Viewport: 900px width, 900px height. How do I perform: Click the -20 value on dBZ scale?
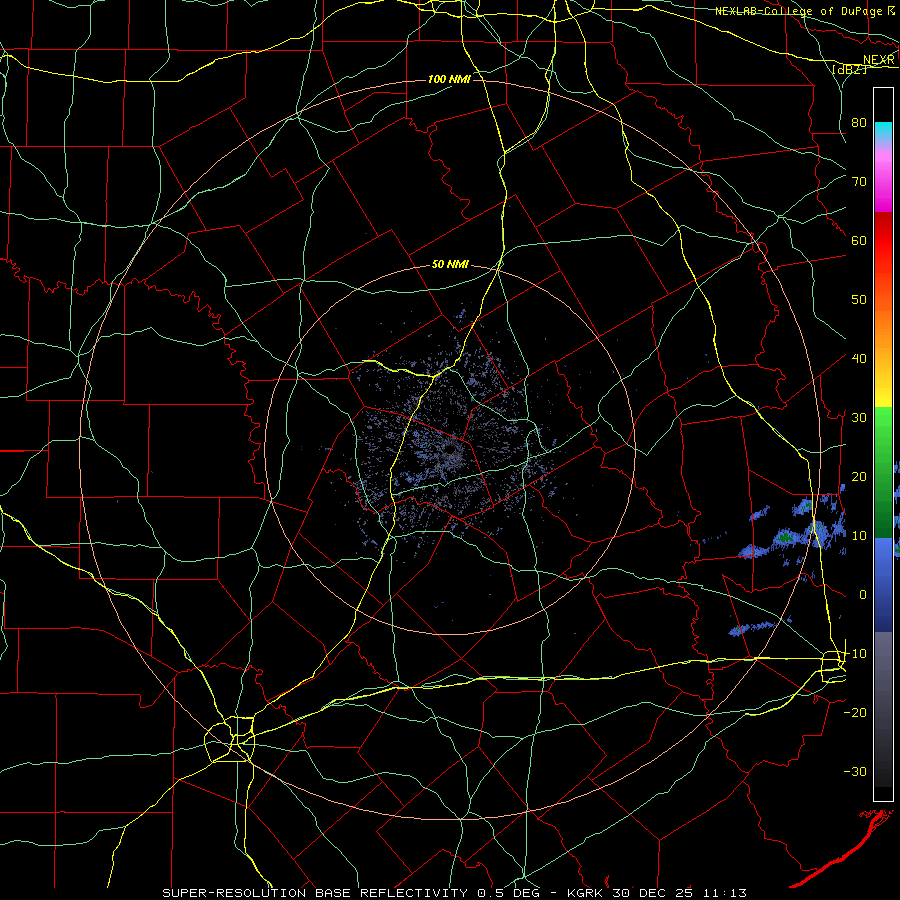(x=855, y=713)
